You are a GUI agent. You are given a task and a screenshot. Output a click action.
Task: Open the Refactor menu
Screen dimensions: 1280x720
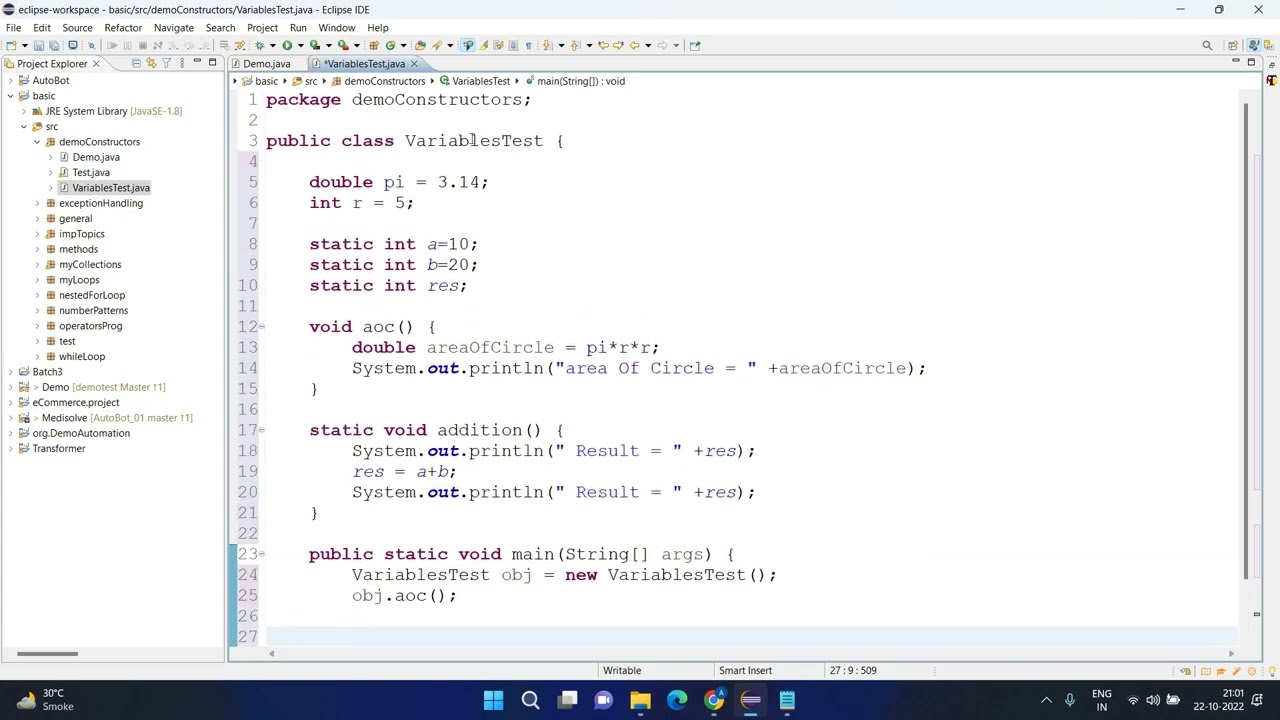pos(123,28)
